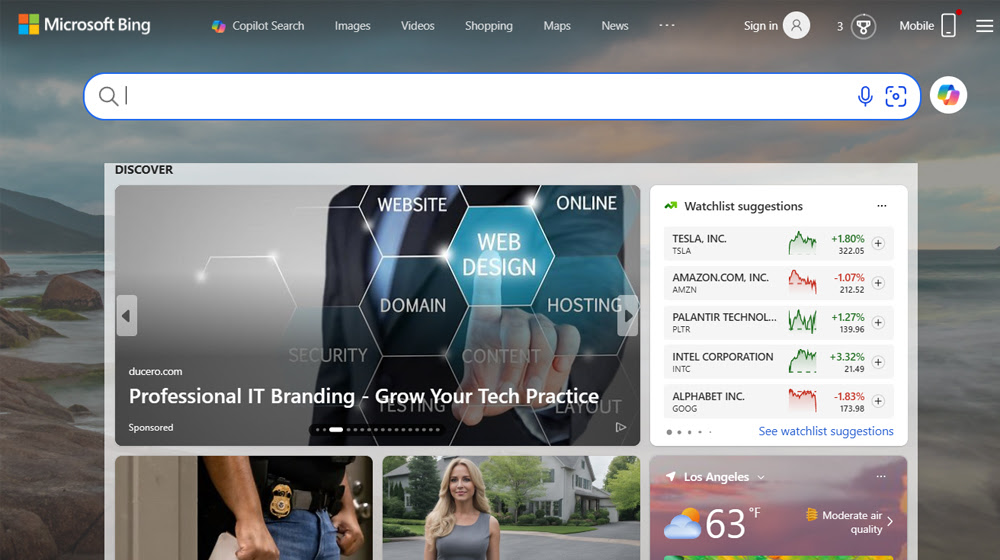The image size is (1000, 560).
Task: Click the Sponsored label on carousel
Action: click(x=151, y=427)
